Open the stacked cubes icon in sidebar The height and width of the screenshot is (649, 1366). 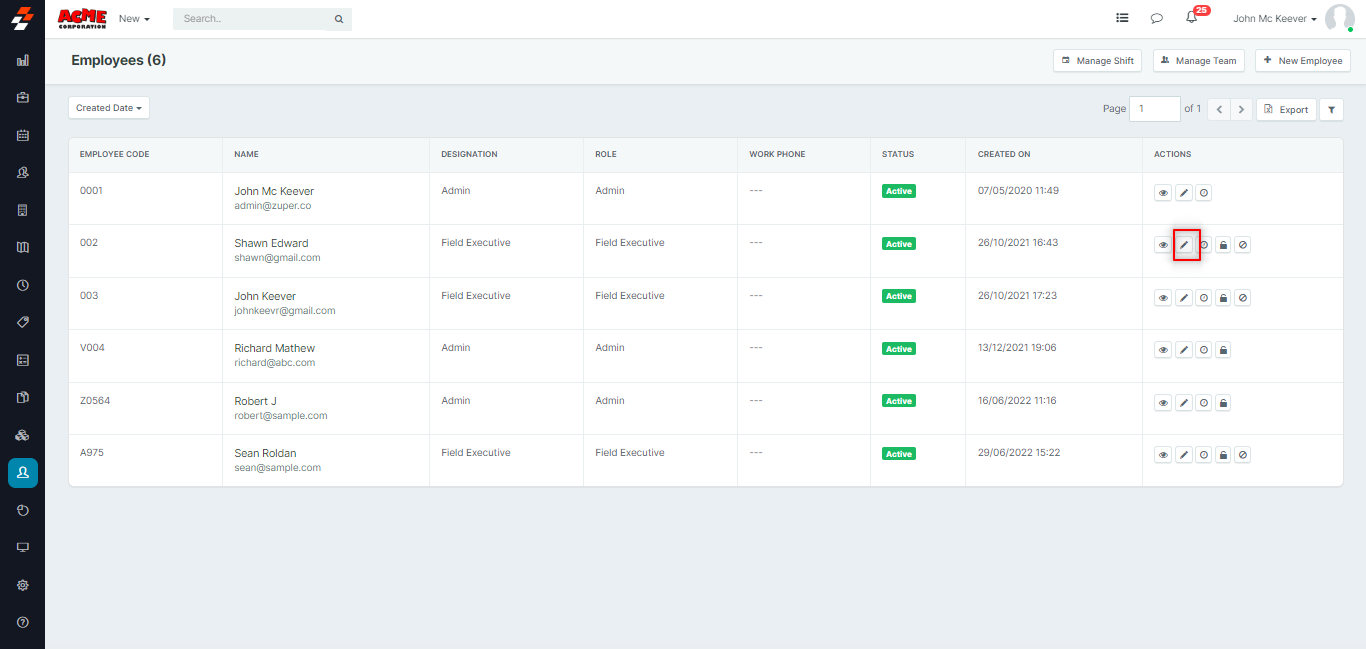[23, 435]
